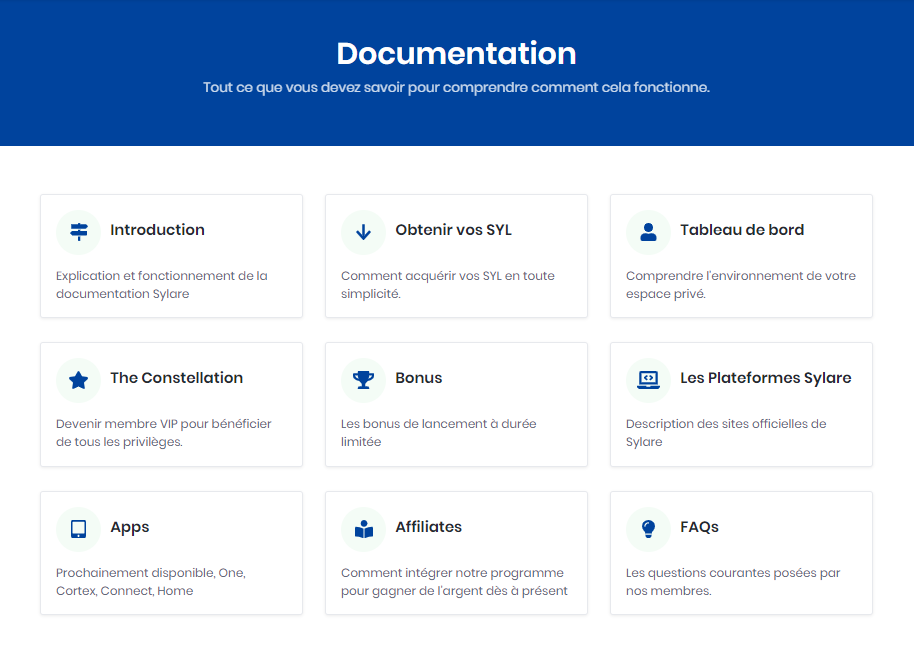The height and width of the screenshot is (651, 914).
Task: Open the FAQs title link
Action: pos(699,527)
